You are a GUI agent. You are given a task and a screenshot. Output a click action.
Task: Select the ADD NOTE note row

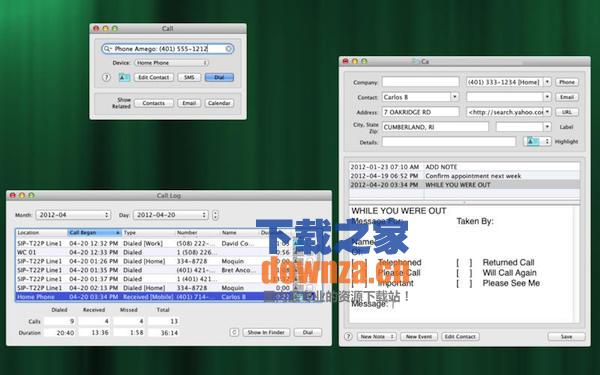464,167
